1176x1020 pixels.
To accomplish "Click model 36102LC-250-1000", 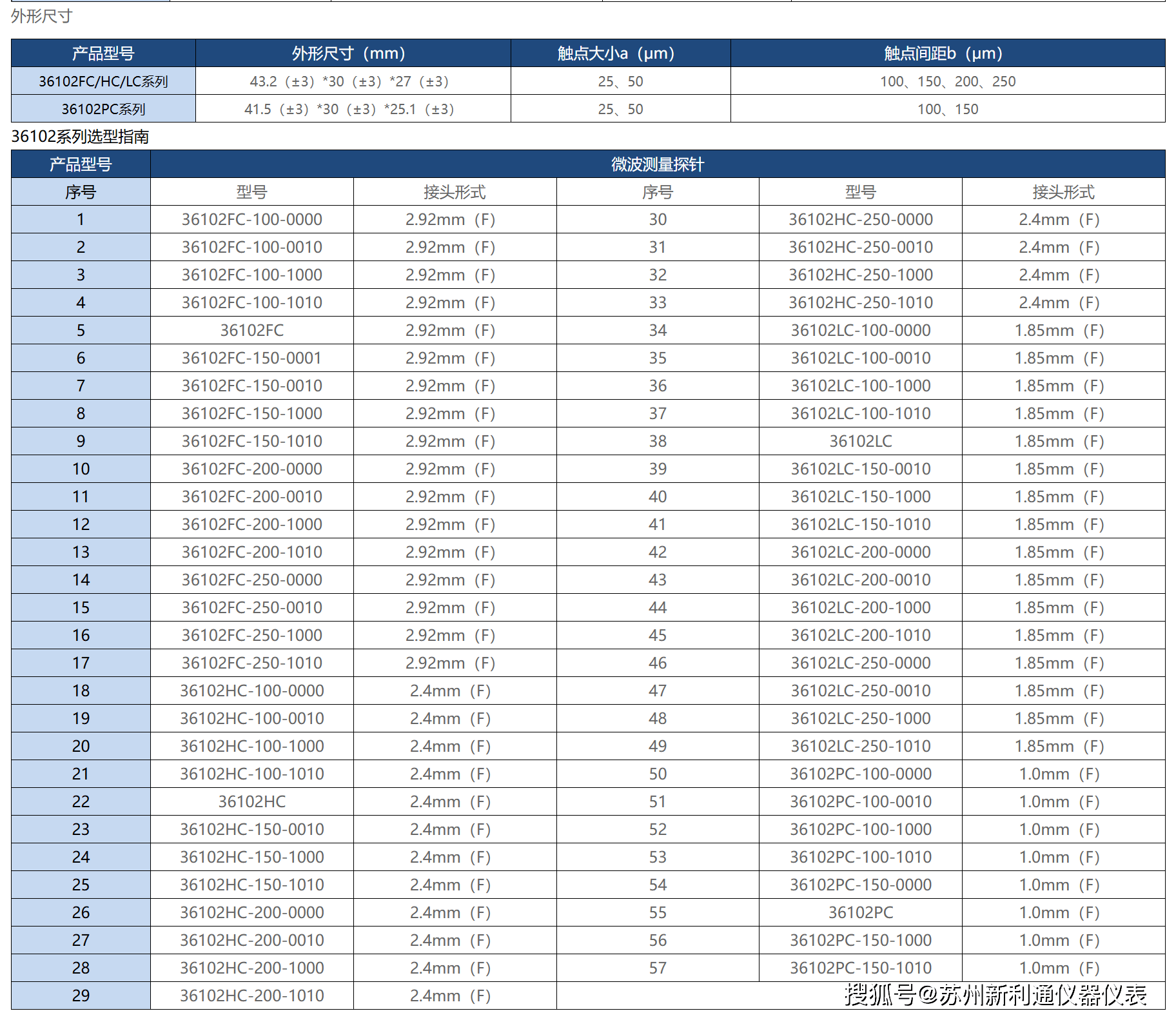I will click(861, 718).
